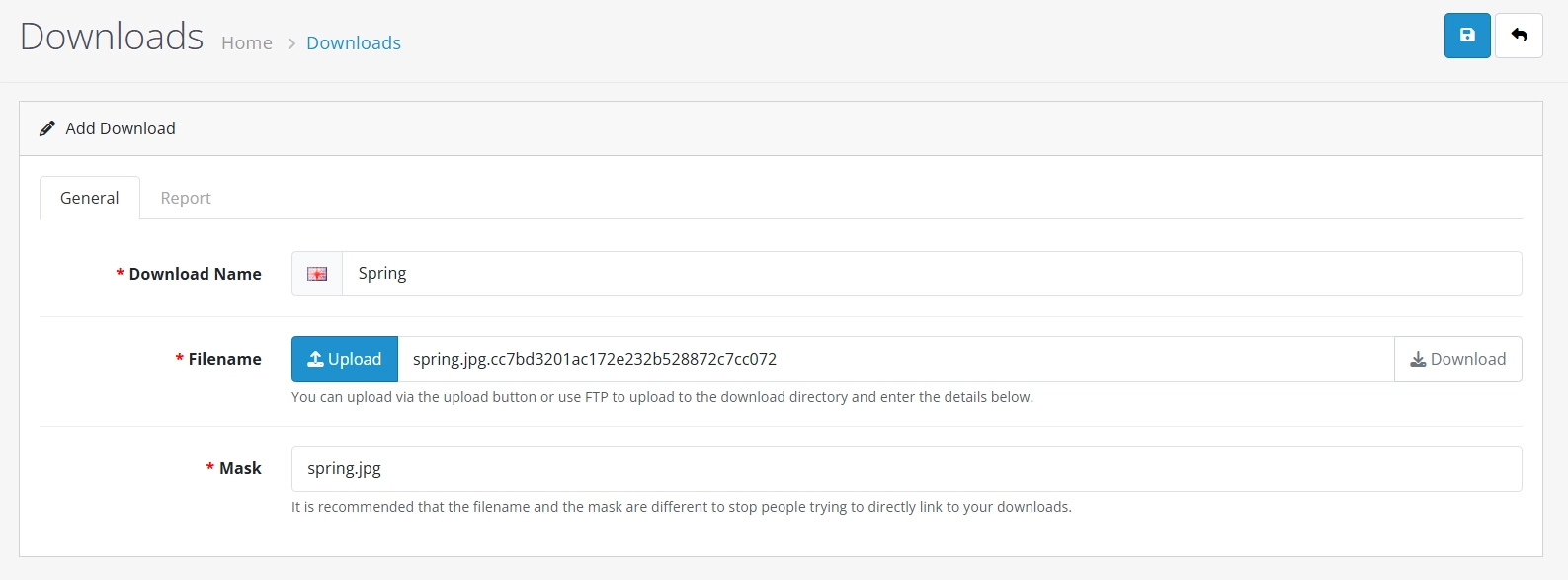Click the blue Save floppy disk icon

pos(1467,36)
